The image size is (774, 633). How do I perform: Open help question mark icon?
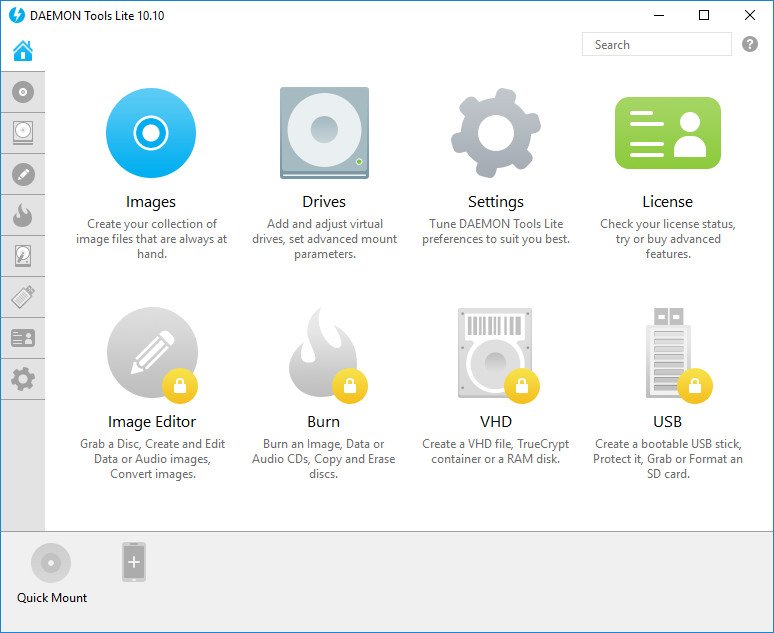pos(750,44)
